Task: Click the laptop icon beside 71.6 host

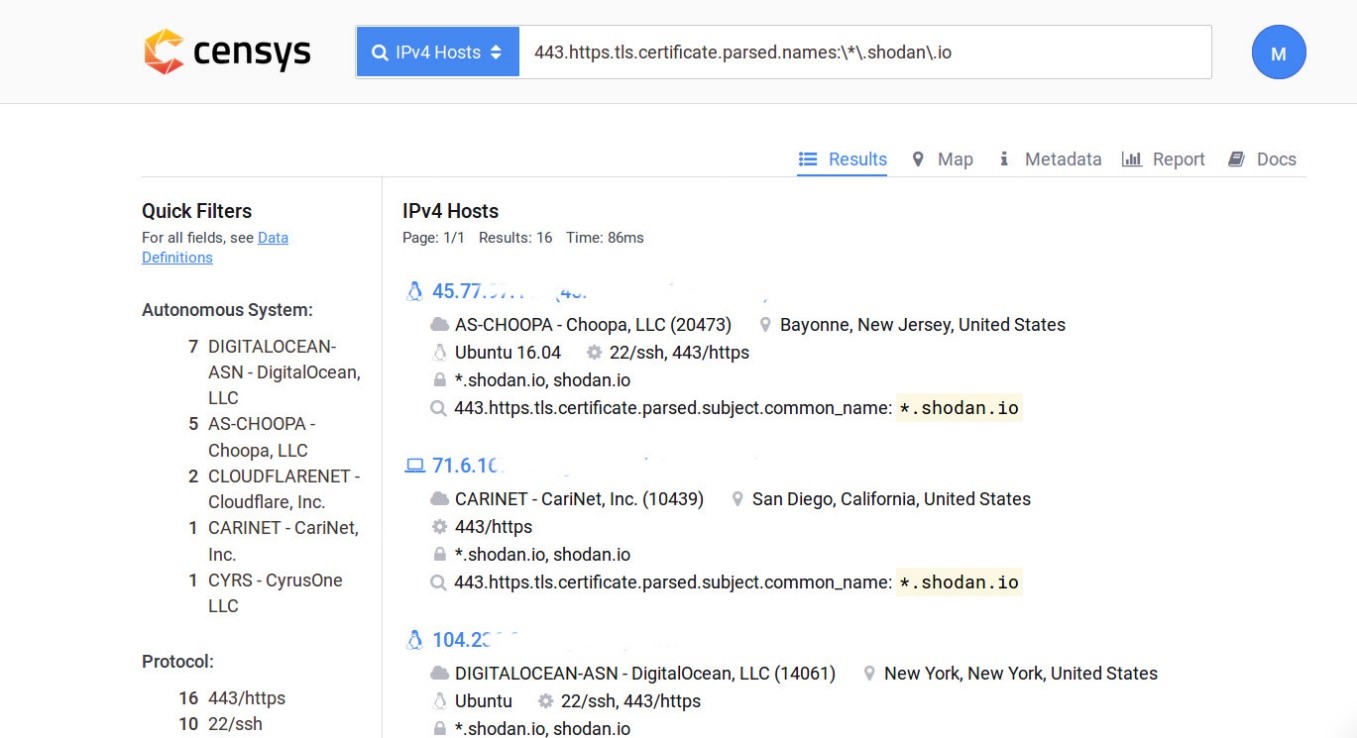Action: pyautogui.click(x=414, y=466)
